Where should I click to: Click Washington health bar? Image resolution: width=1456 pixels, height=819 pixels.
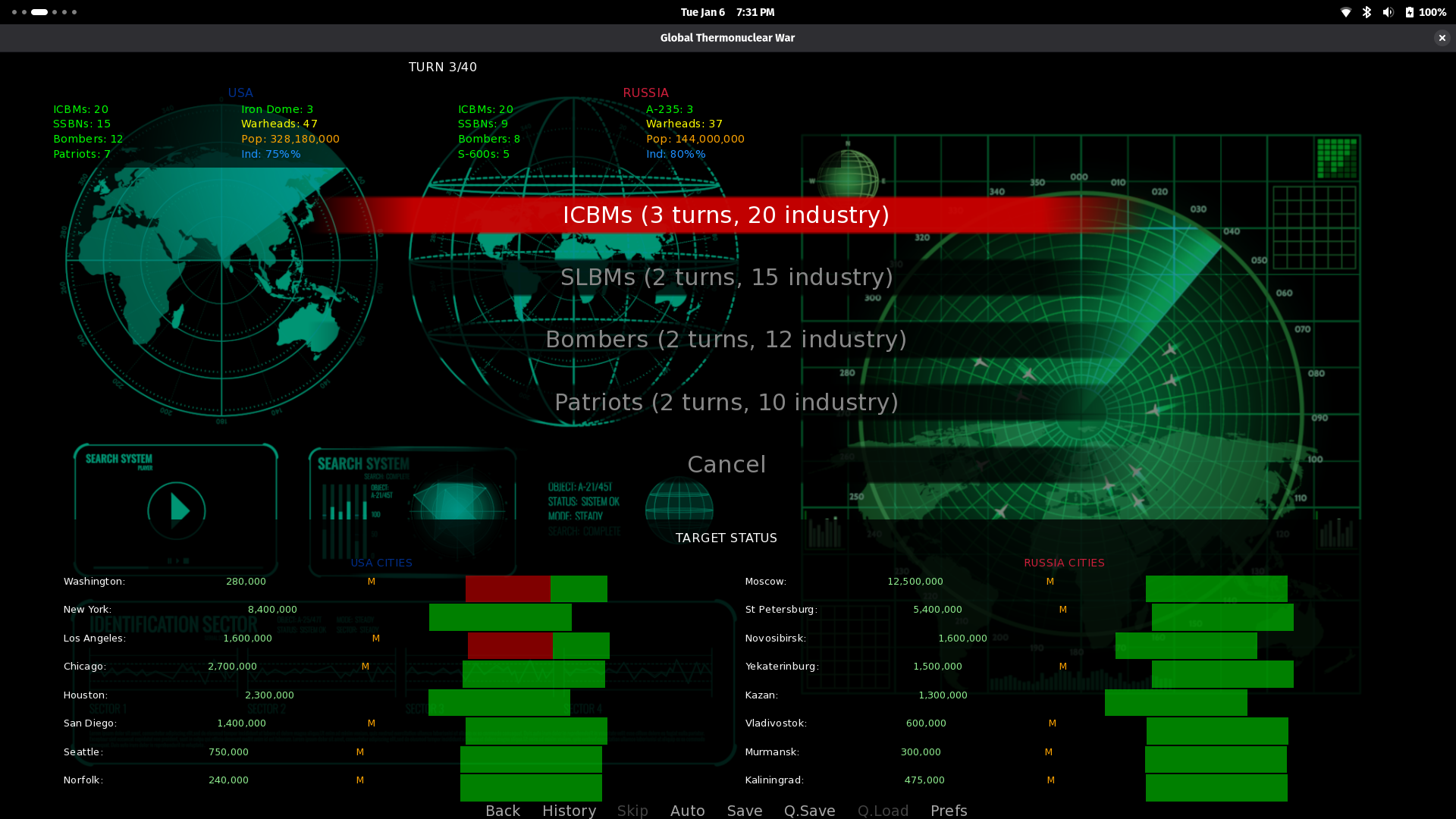point(536,588)
